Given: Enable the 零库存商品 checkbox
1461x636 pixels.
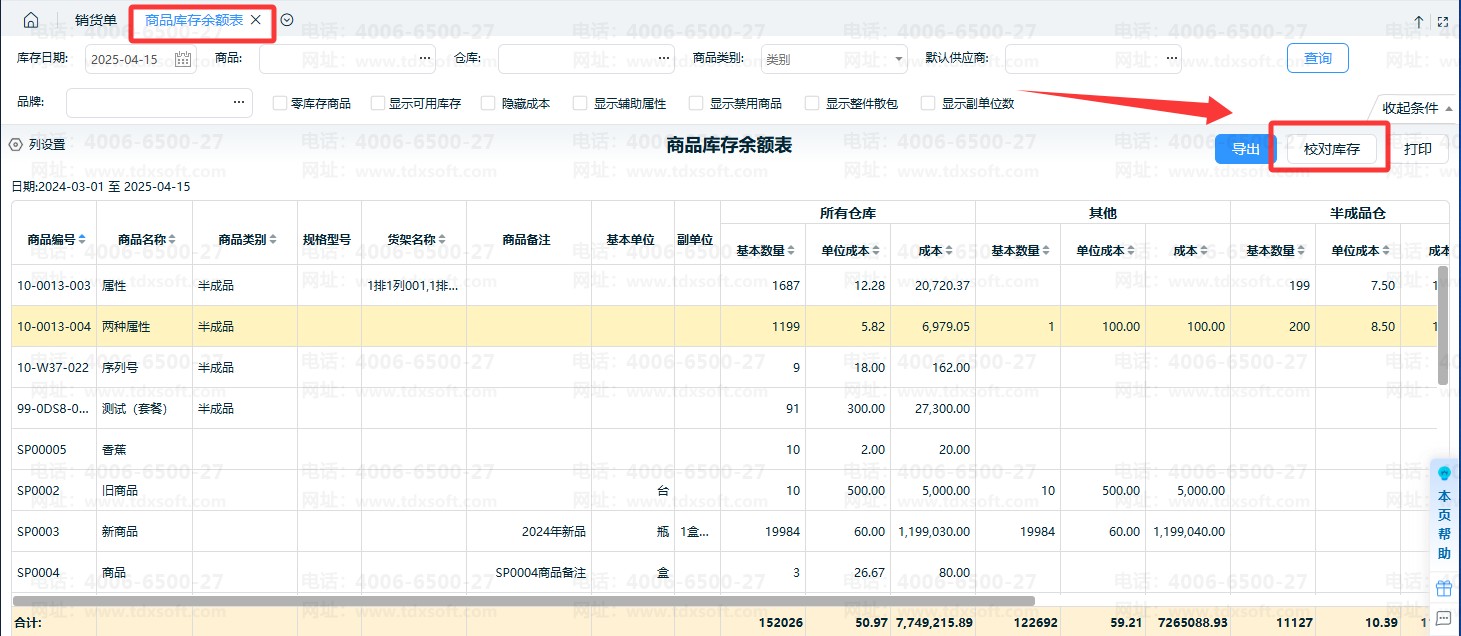Looking at the screenshot, I should tap(281, 103).
